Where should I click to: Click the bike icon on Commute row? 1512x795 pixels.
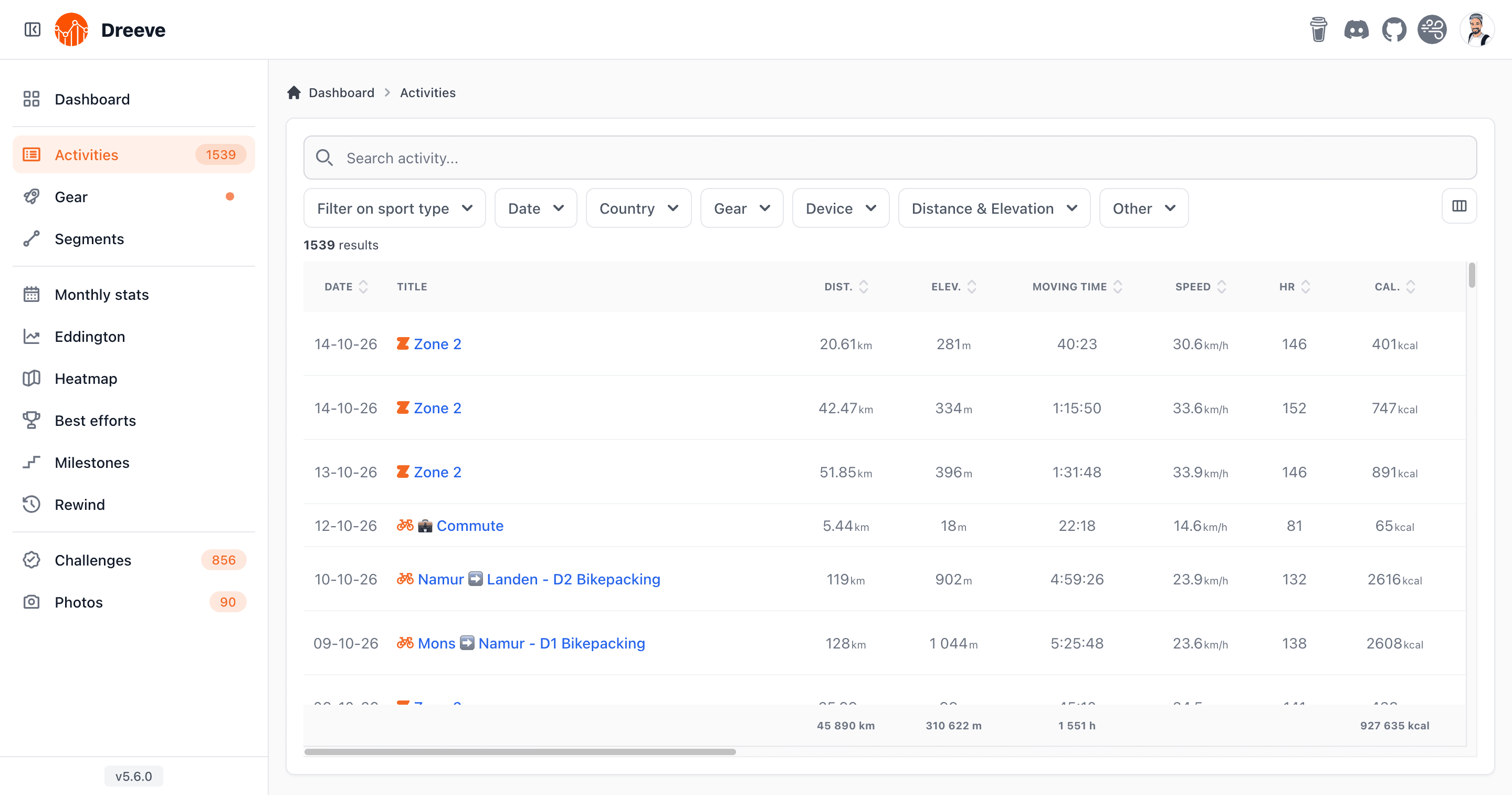(x=405, y=525)
